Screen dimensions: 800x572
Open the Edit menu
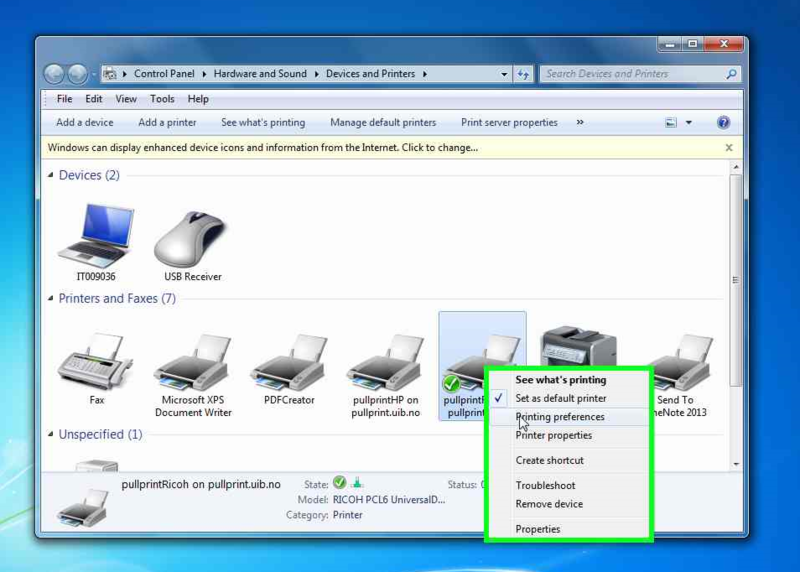click(93, 99)
